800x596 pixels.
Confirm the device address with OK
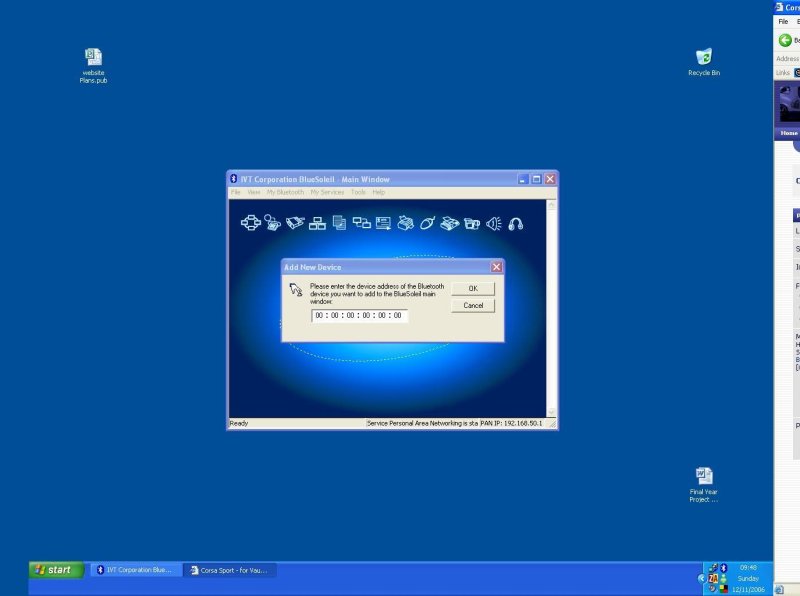pyautogui.click(x=473, y=288)
